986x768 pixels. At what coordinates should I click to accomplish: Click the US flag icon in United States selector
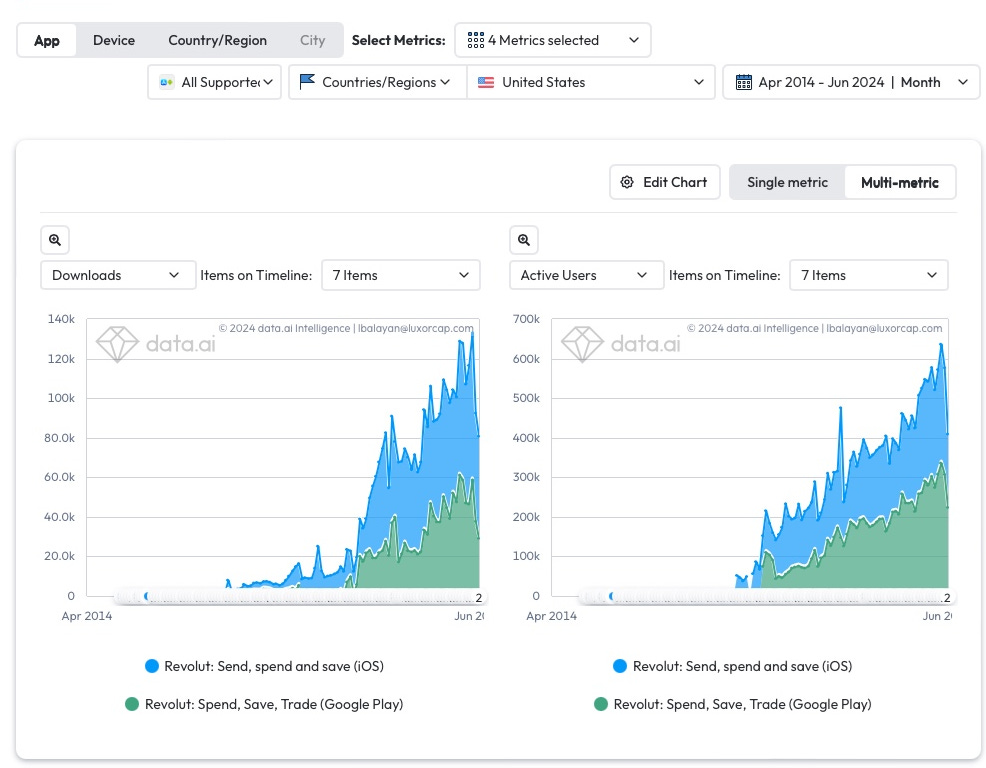[x=486, y=82]
